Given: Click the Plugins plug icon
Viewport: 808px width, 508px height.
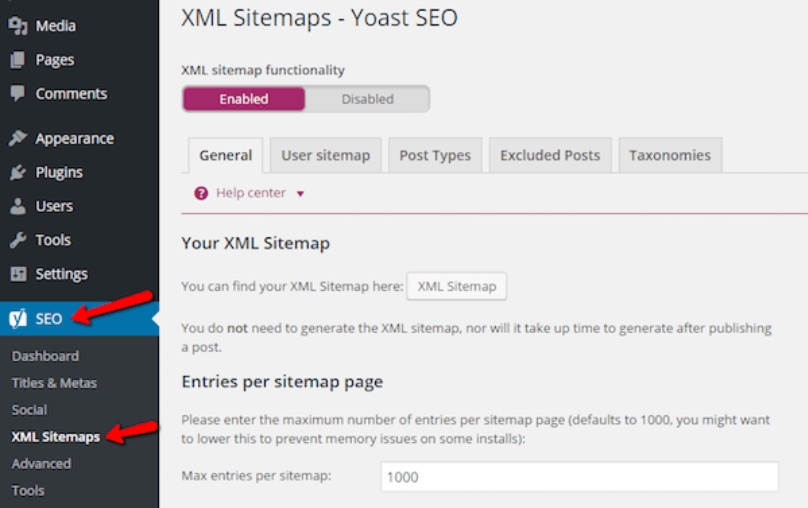Looking at the screenshot, I should (x=18, y=173).
